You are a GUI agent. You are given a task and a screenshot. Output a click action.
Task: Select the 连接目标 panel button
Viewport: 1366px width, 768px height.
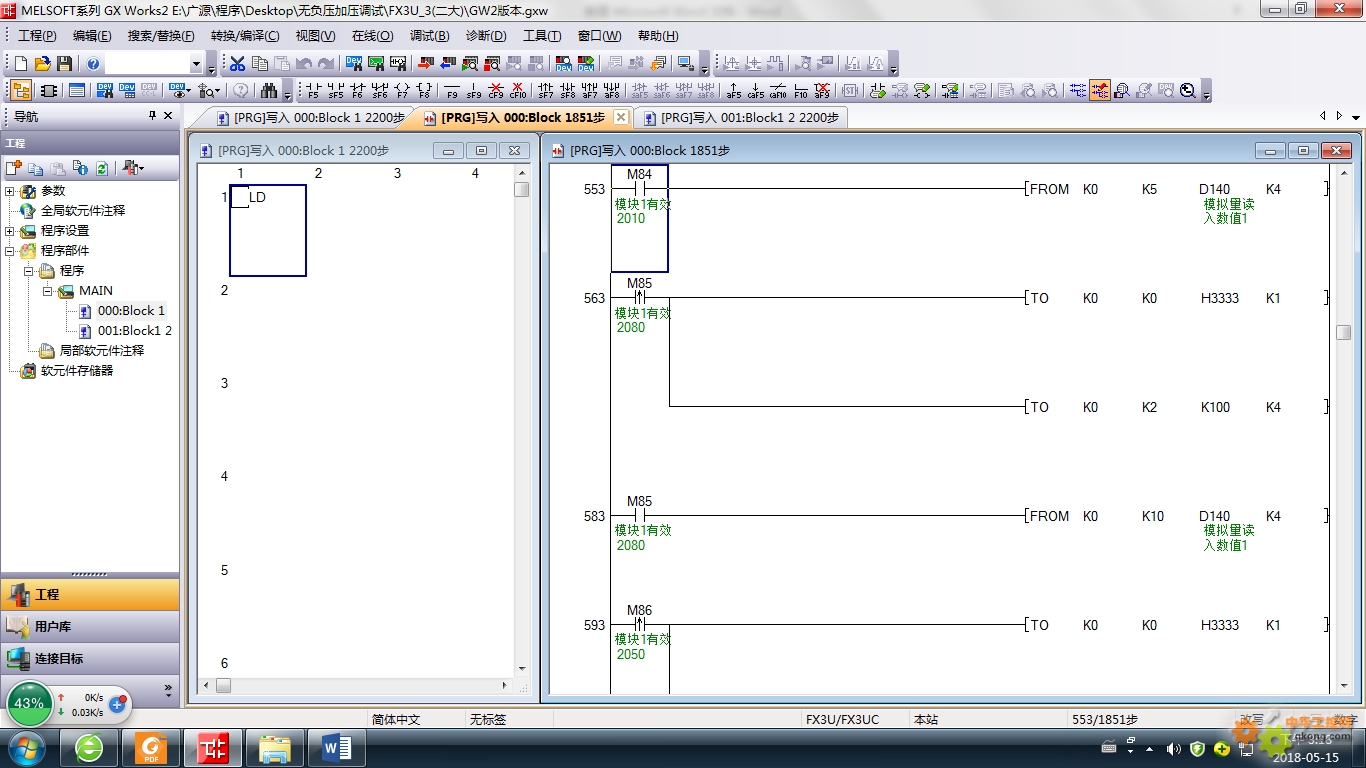[90, 658]
